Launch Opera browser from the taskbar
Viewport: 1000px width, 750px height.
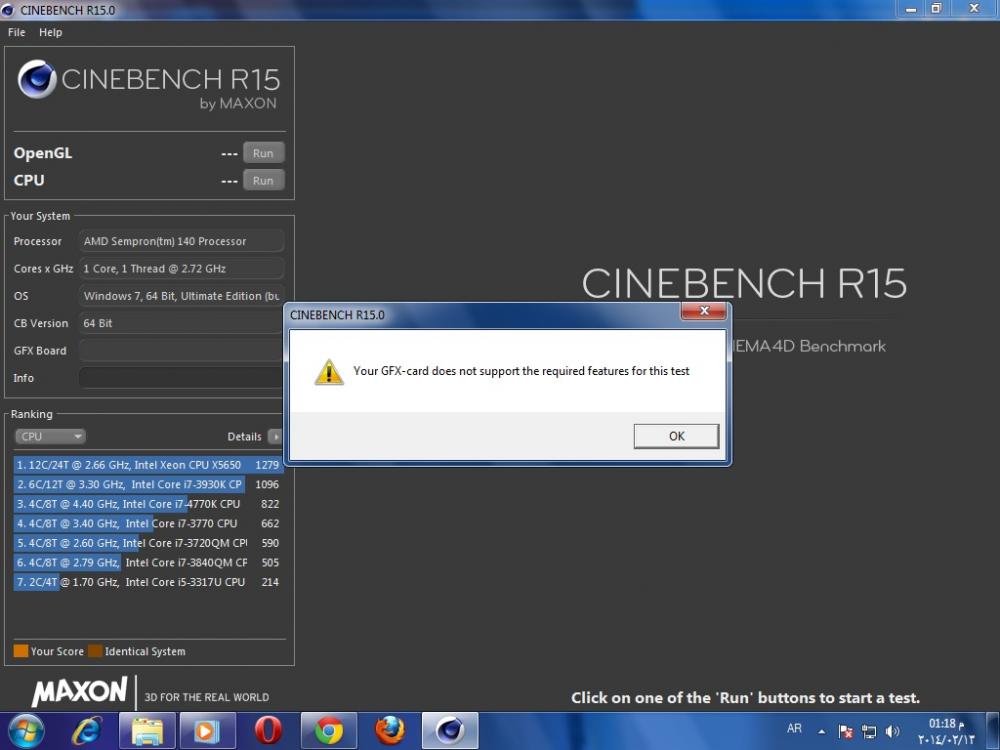tap(268, 731)
